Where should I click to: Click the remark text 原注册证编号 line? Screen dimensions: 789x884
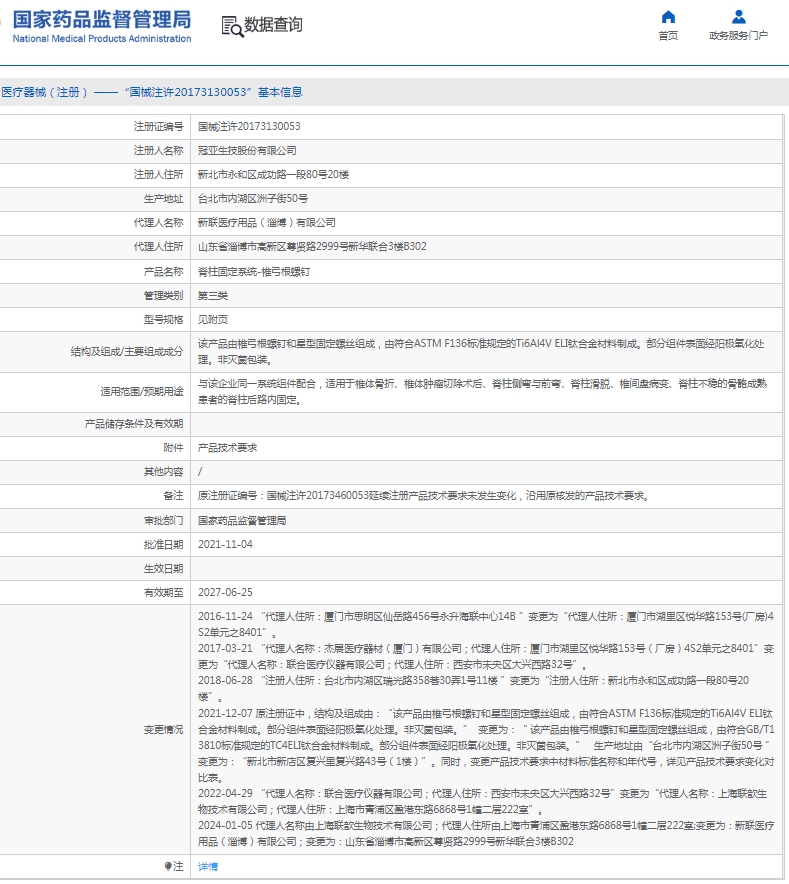pyautogui.click(x=424, y=496)
